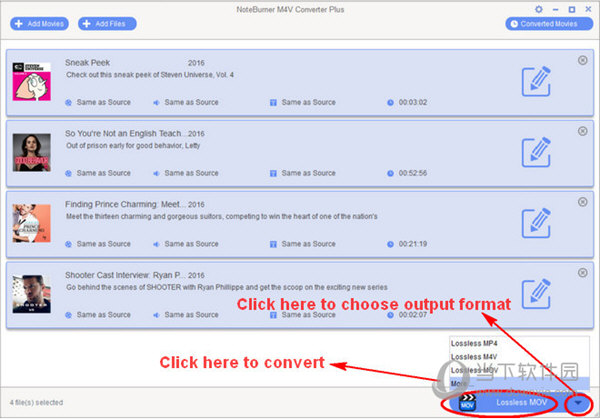Remove So You're Not an English Teach item
The image size is (600, 419).
582,131
